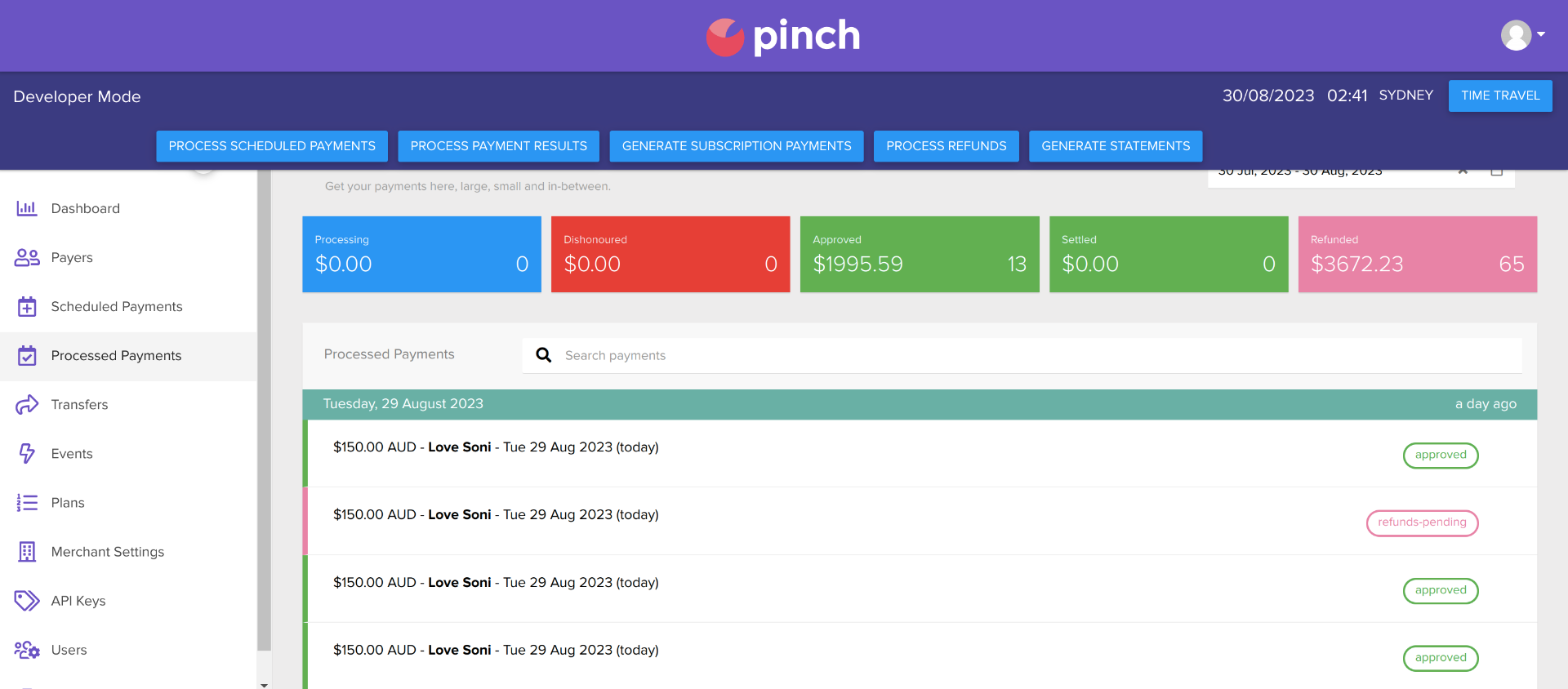This screenshot has height=689, width=1568.
Task: Click the sidebar scroll down arrow
Action: 264,684
